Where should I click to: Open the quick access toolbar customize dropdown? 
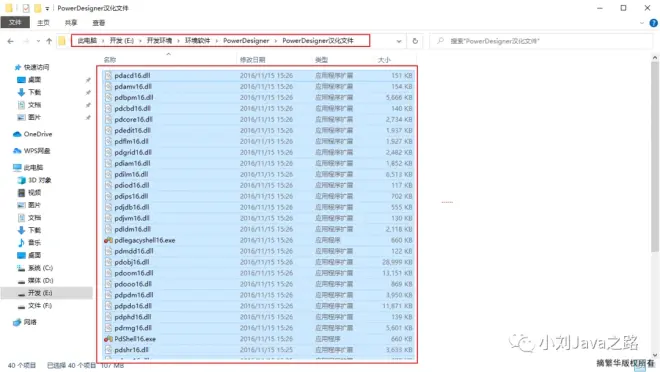click(47, 8)
